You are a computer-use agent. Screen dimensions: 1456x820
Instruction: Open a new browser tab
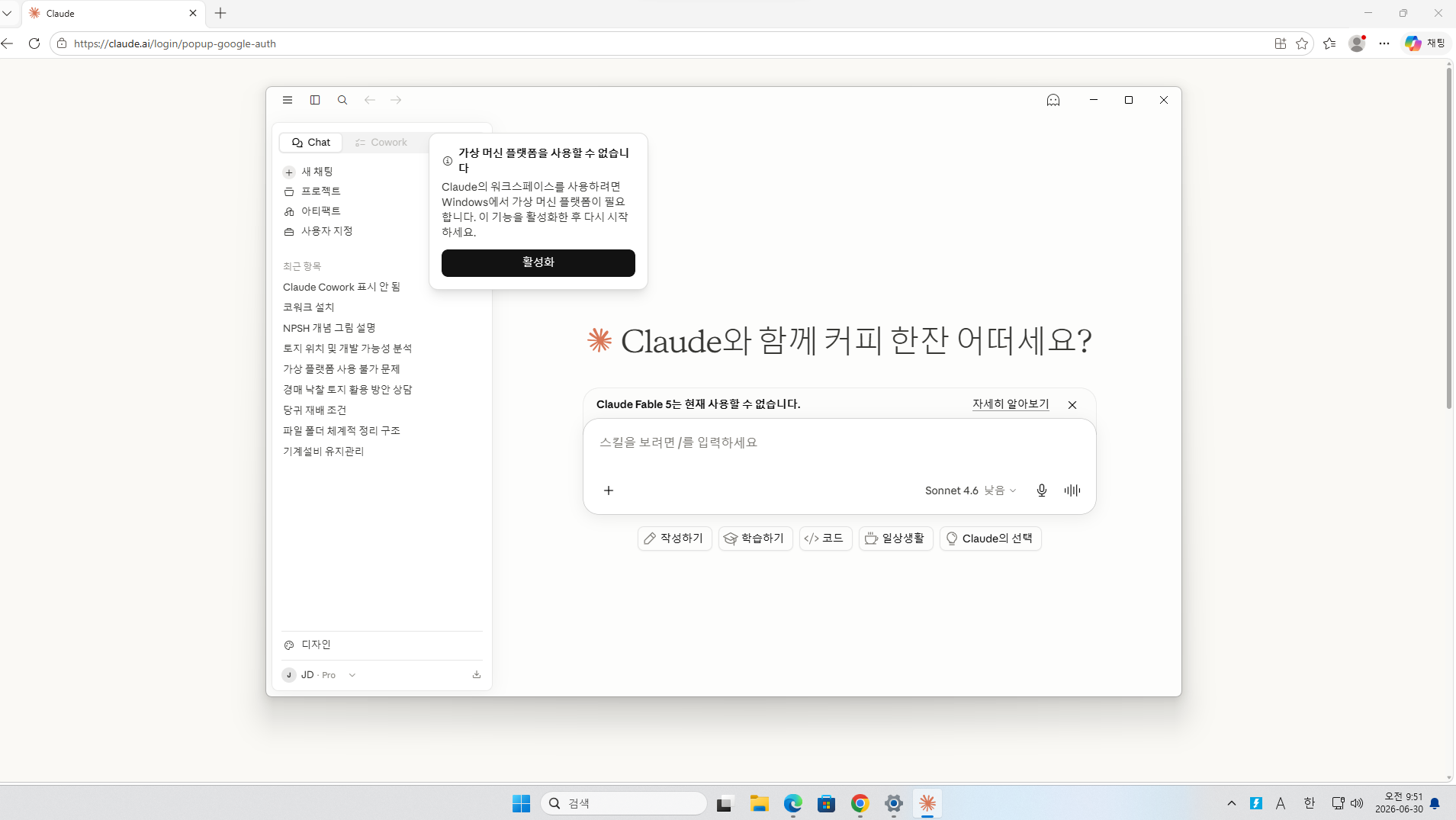click(220, 13)
